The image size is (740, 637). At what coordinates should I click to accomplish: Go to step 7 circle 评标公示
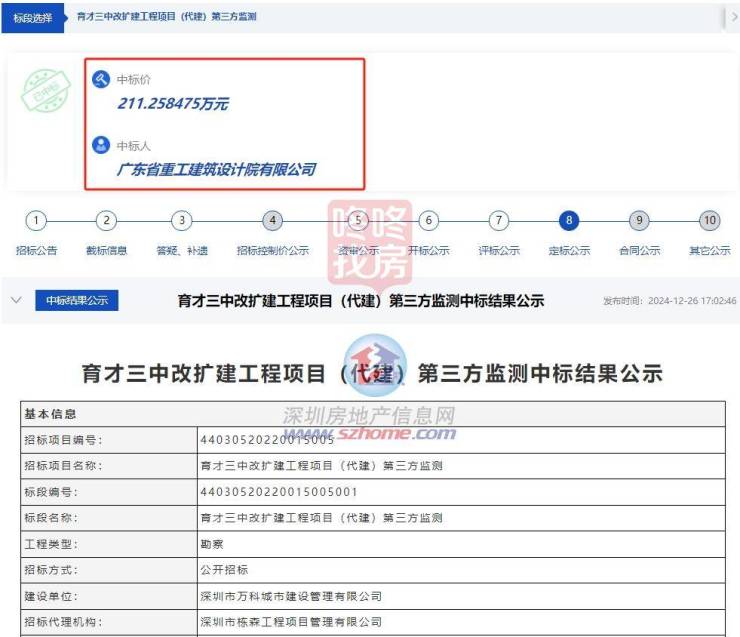(499, 220)
